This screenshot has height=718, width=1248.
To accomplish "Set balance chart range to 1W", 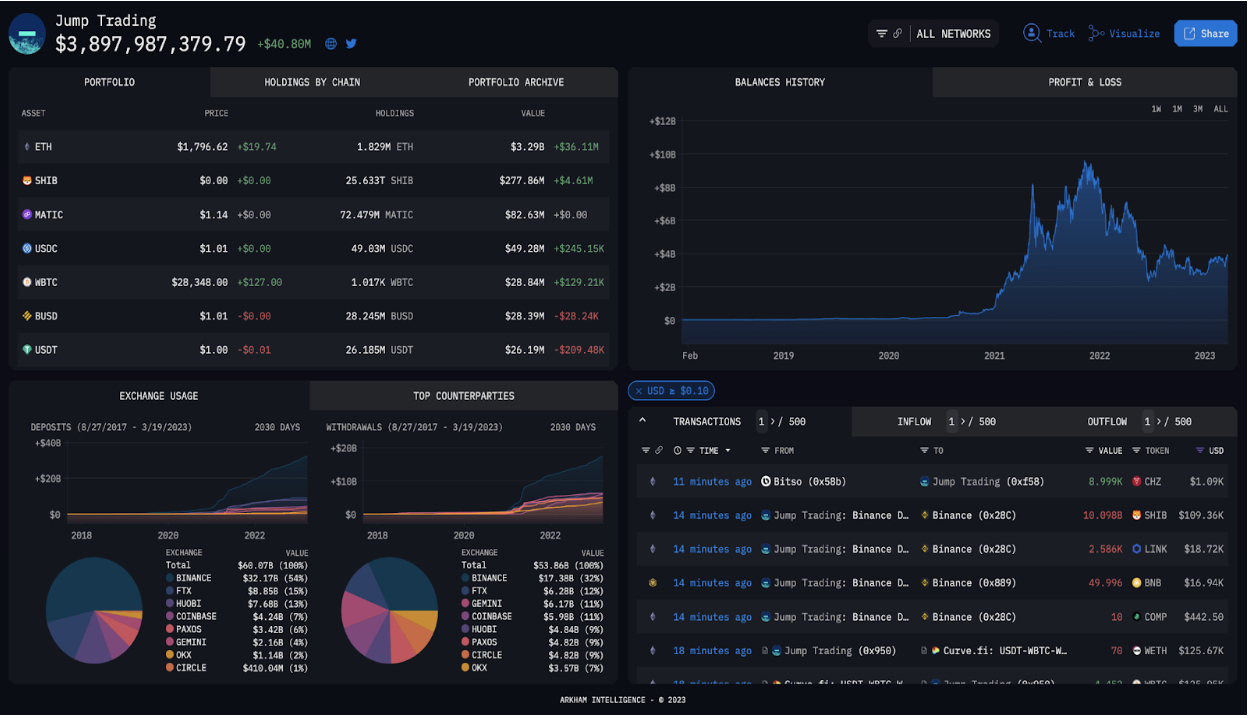I will click(1156, 109).
